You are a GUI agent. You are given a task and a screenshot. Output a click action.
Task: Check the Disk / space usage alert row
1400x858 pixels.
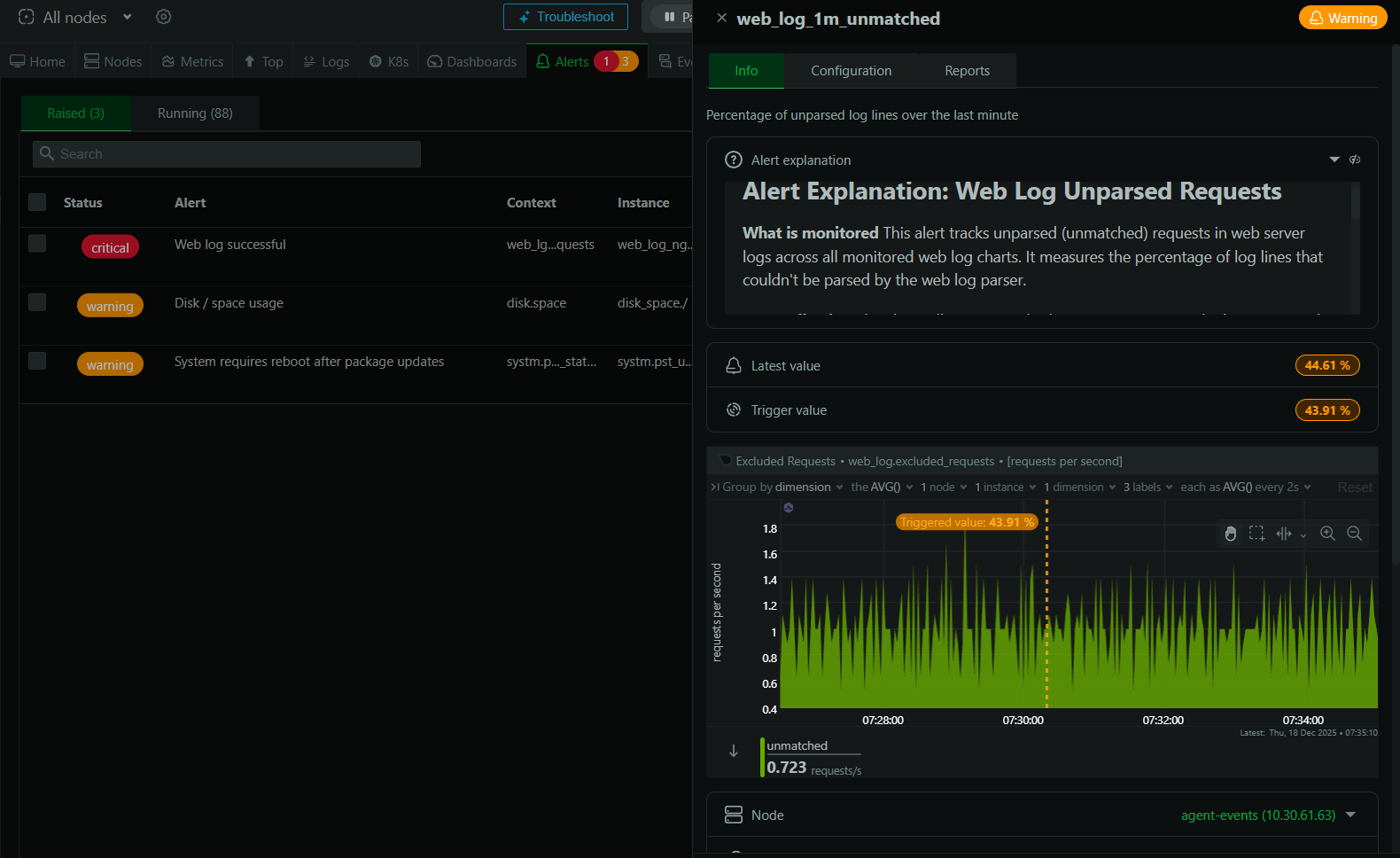coord(37,301)
